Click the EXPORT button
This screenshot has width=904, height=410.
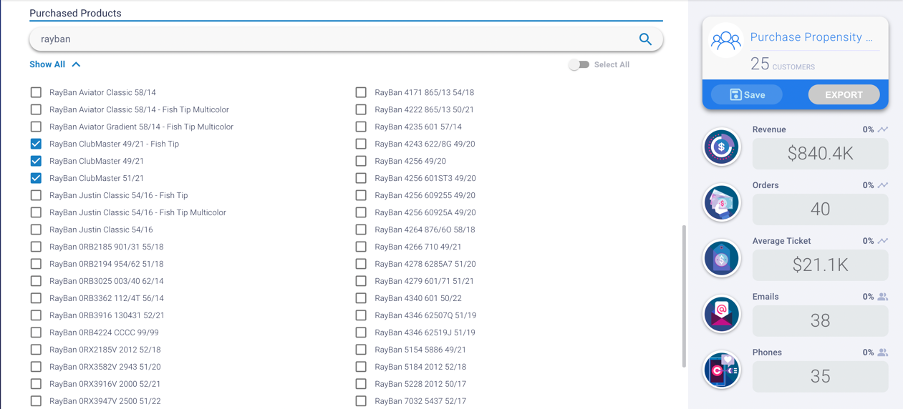tap(844, 95)
